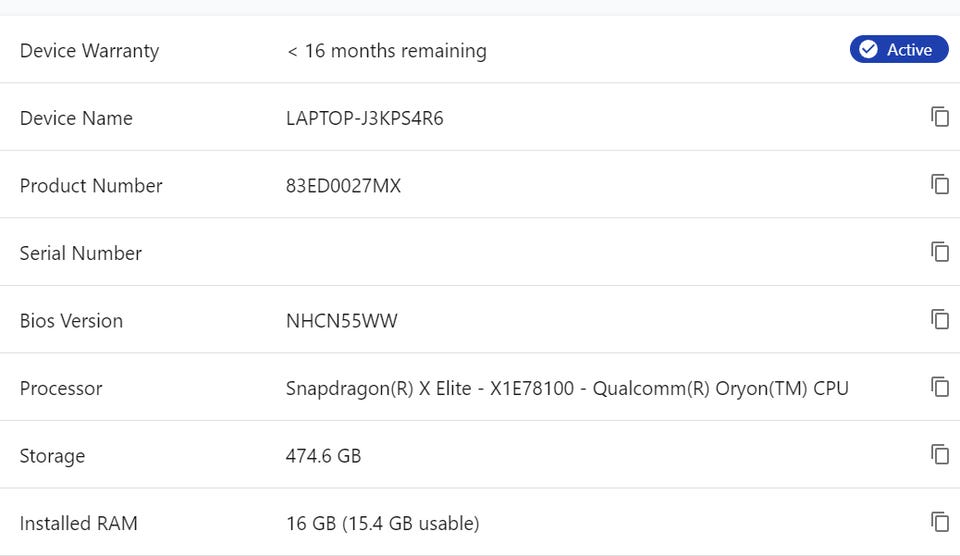Click the Installed RAM row label
The image size is (960, 556).
pyautogui.click(x=79, y=523)
